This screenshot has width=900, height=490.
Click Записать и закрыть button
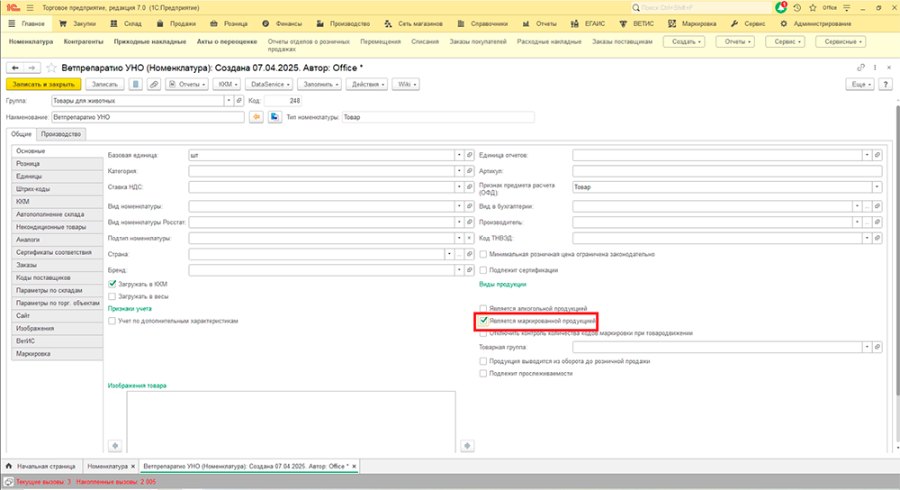(x=44, y=84)
